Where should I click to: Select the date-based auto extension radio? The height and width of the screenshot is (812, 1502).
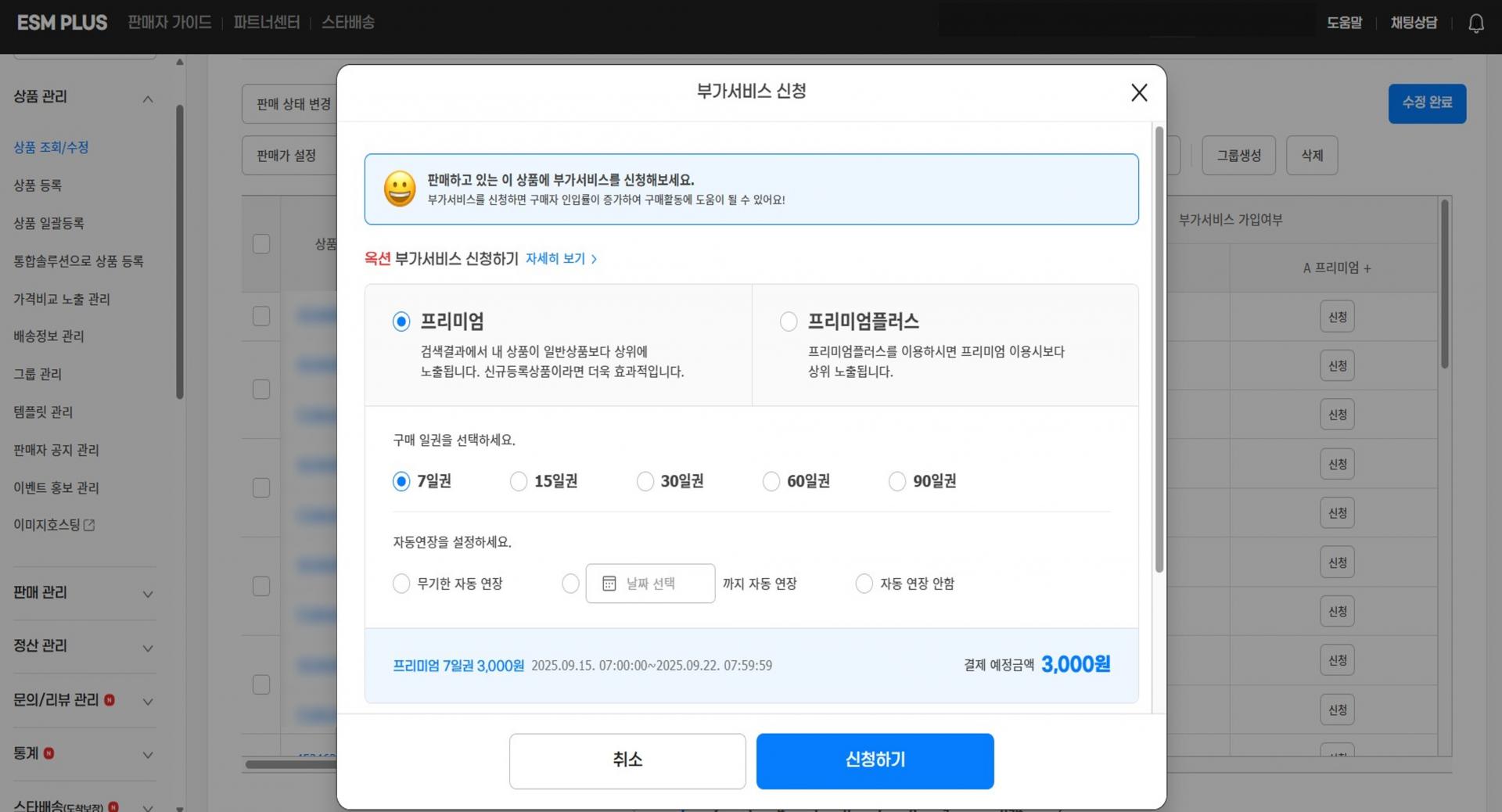coord(571,584)
